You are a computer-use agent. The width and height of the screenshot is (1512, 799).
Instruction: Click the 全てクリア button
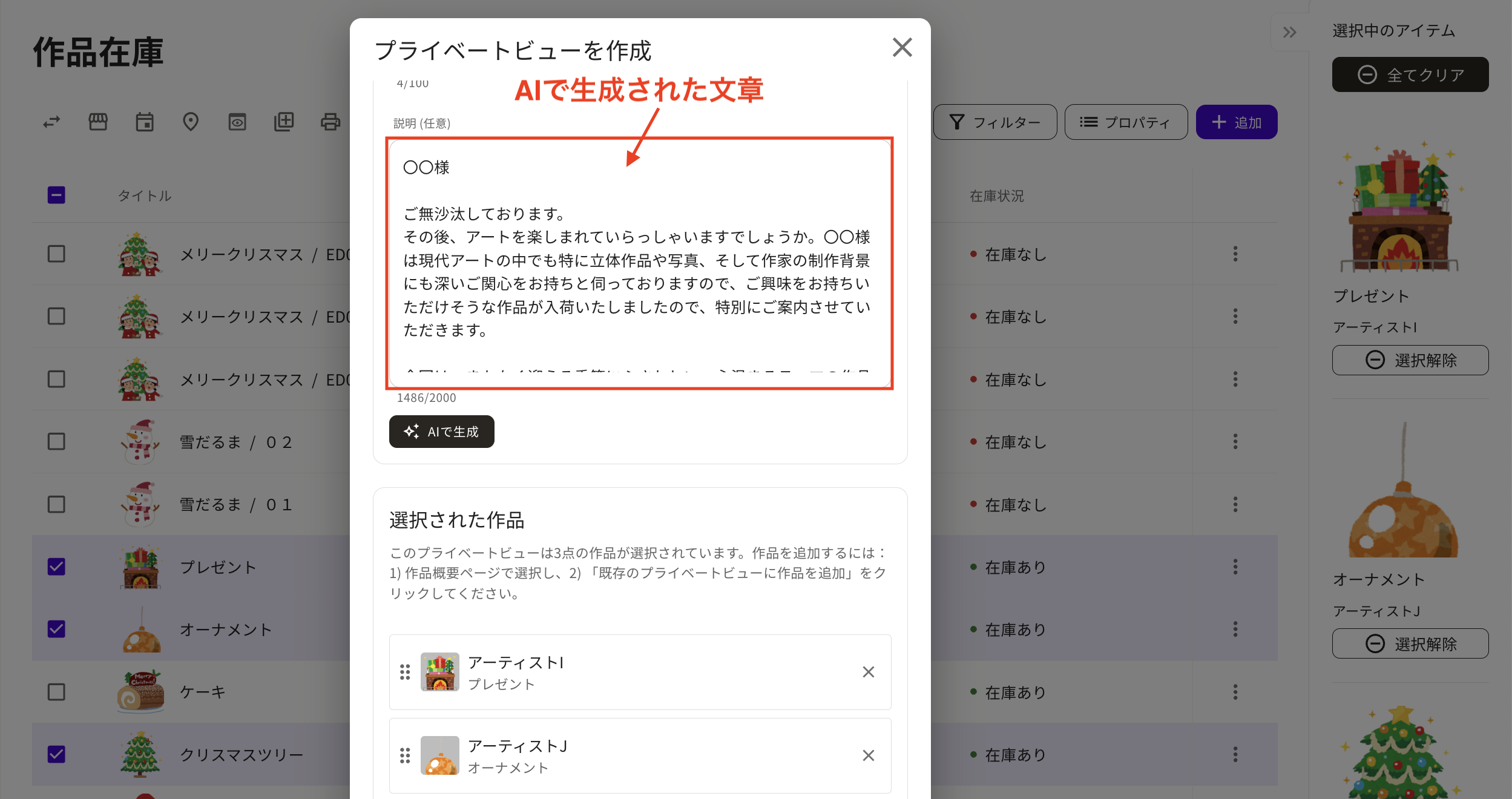(x=1410, y=74)
